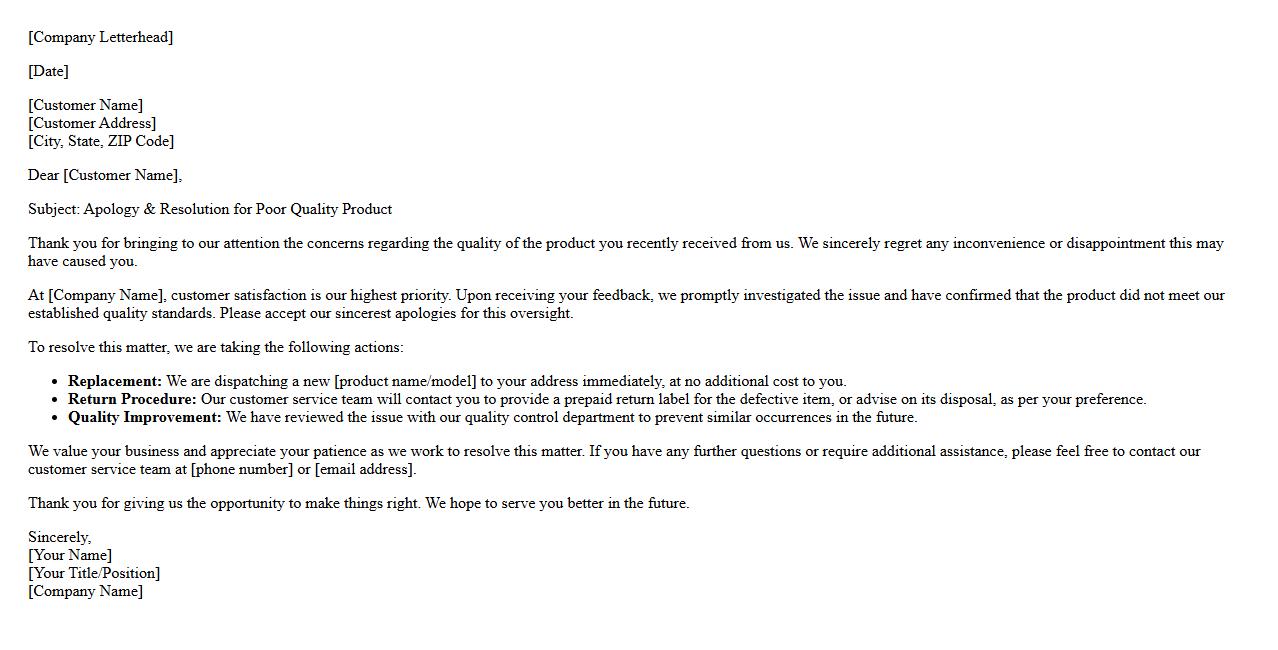
Task: Click the [Company Letterhead] placeholder text
Action: [x=100, y=37]
